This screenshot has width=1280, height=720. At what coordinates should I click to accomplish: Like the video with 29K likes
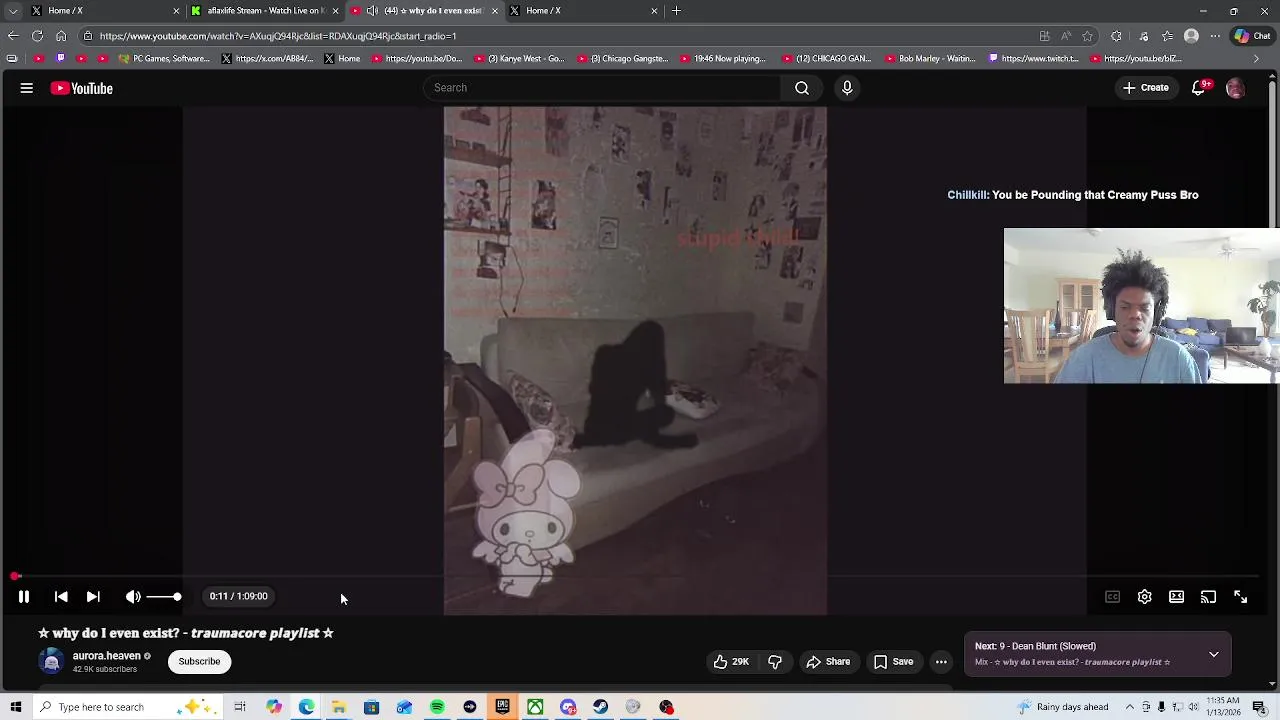pyautogui.click(x=731, y=662)
